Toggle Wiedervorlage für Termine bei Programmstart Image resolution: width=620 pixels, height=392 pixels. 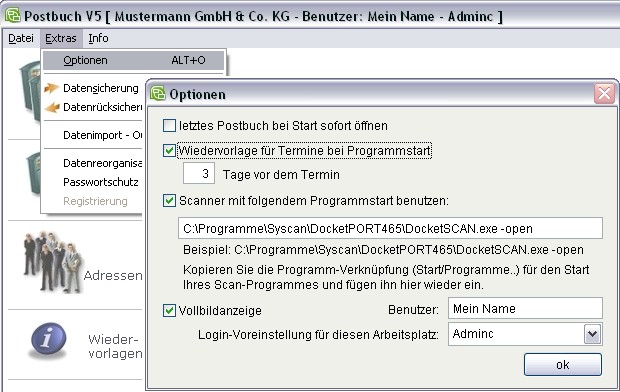pyautogui.click(x=169, y=151)
